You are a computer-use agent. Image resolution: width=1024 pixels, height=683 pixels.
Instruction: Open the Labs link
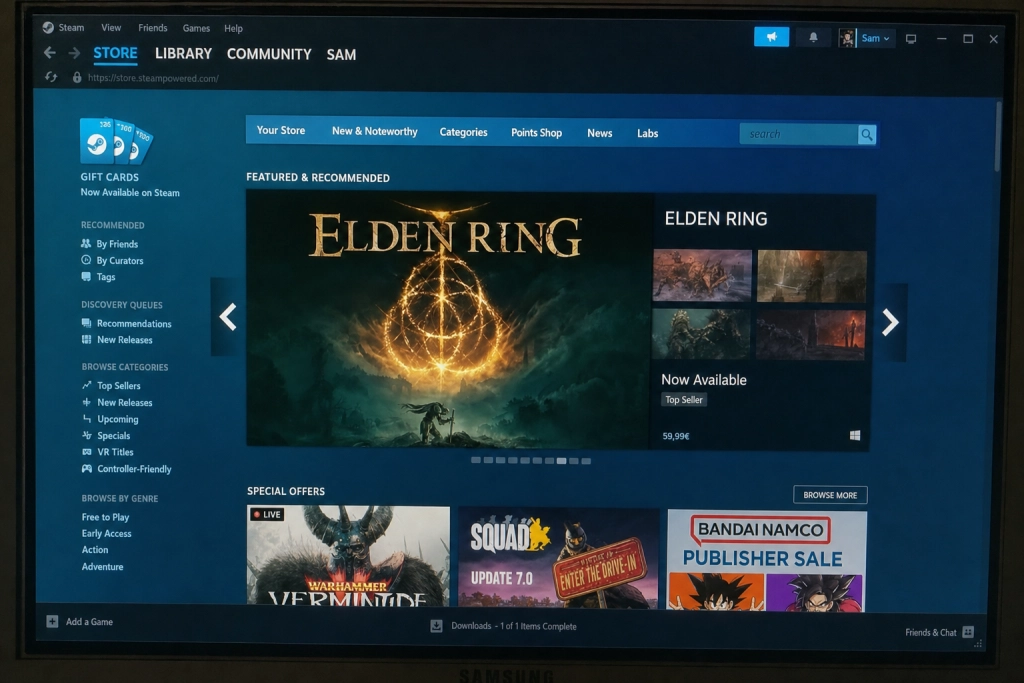[647, 133]
